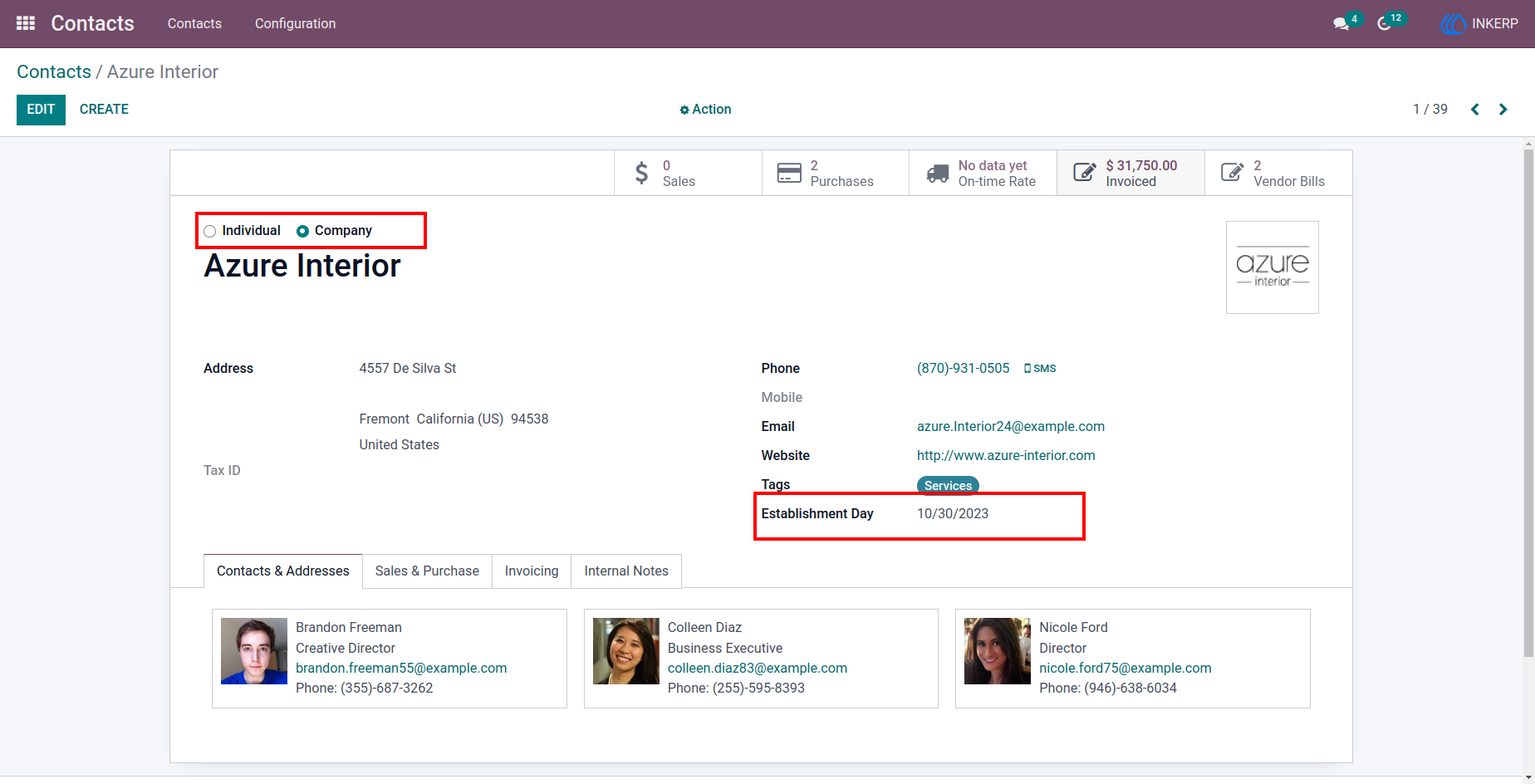Switch to Contacts & Addresses tab
This screenshot has width=1535, height=784.
point(283,571)
